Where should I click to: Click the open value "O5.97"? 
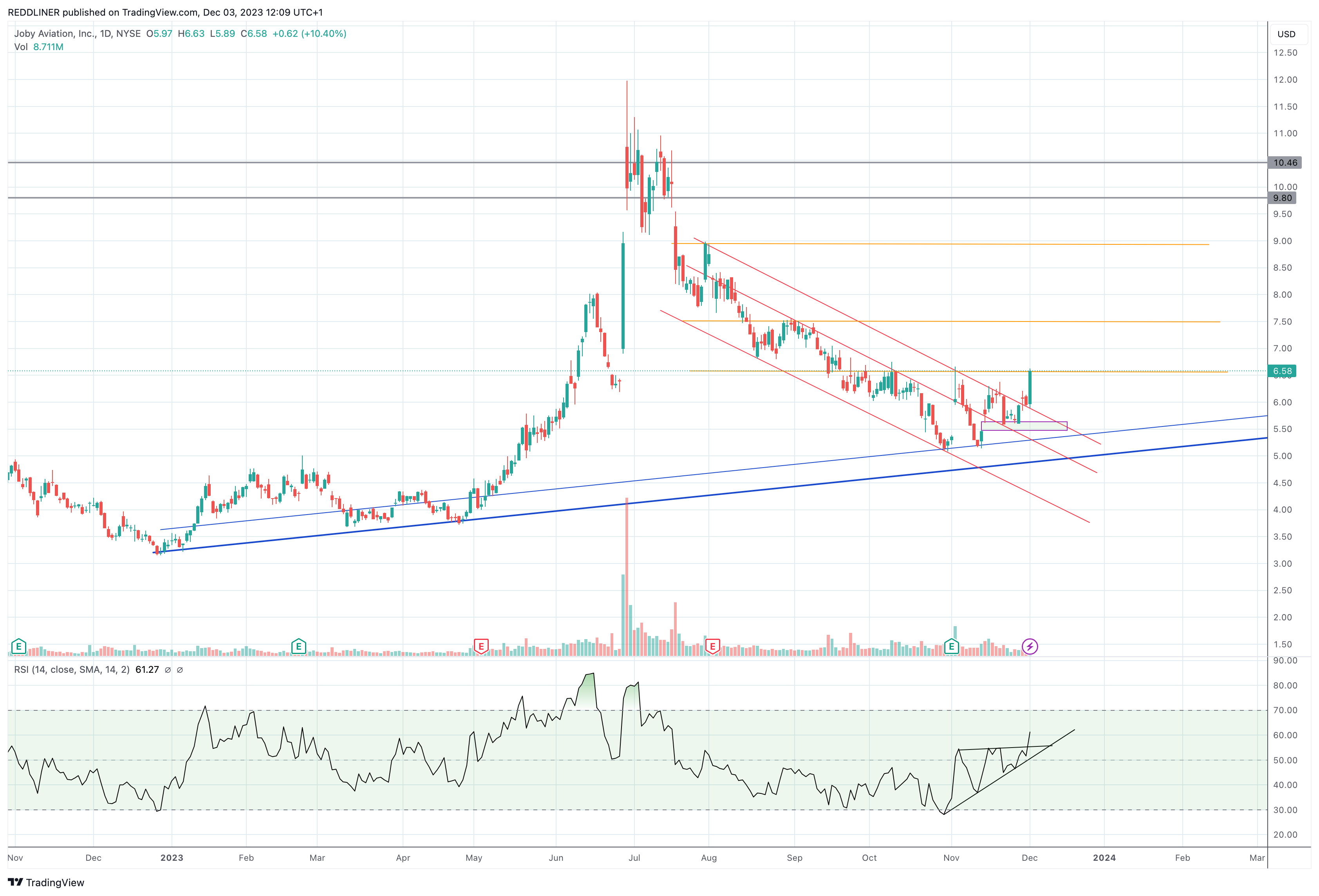pos(159,33)
